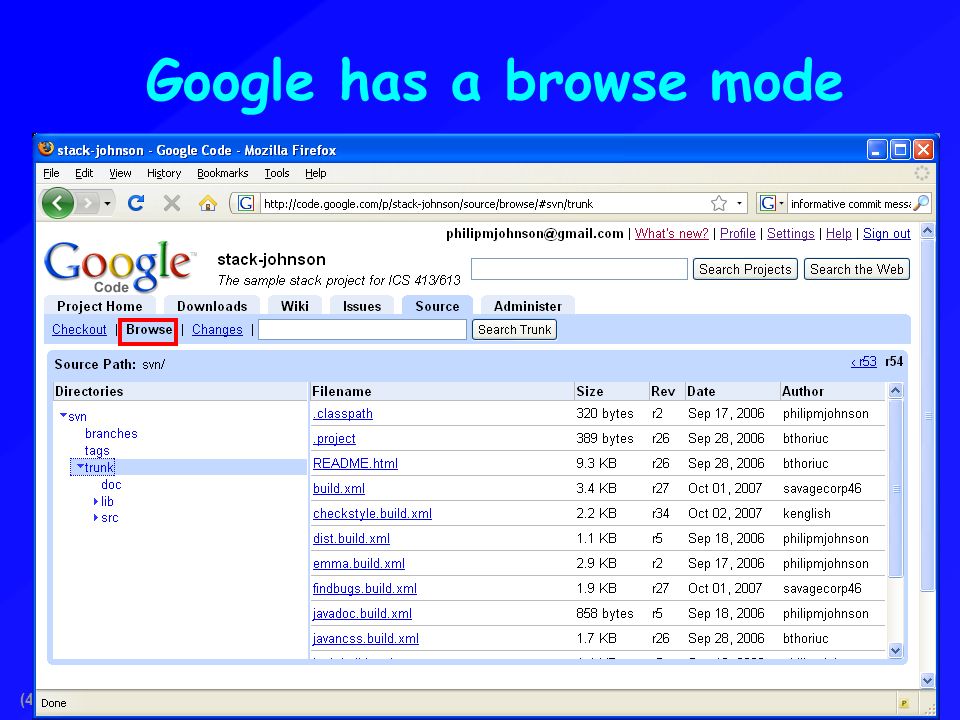Open the File menu
This screenshot has height=720, width=960.
click(x=51, y=173)
